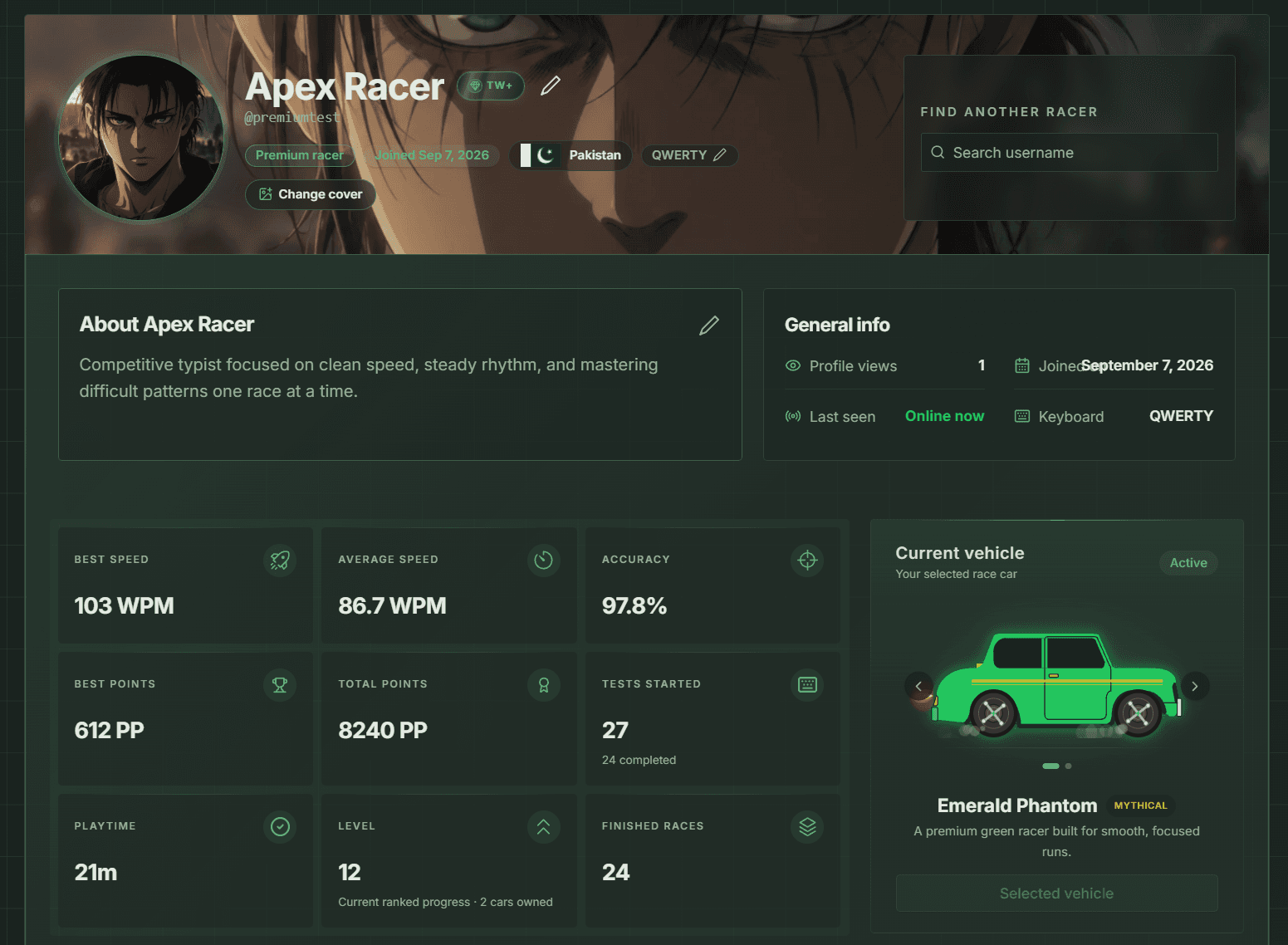This screenshot has width=1288, height=945.
Task: Click the Selected vehicle button
Action: coord(1056,894)
